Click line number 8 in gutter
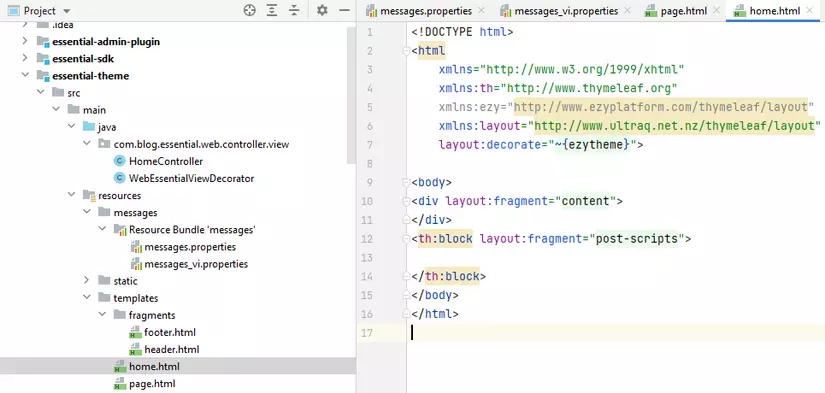The height and width of the screenshot is (393, 825). [369, 164]
